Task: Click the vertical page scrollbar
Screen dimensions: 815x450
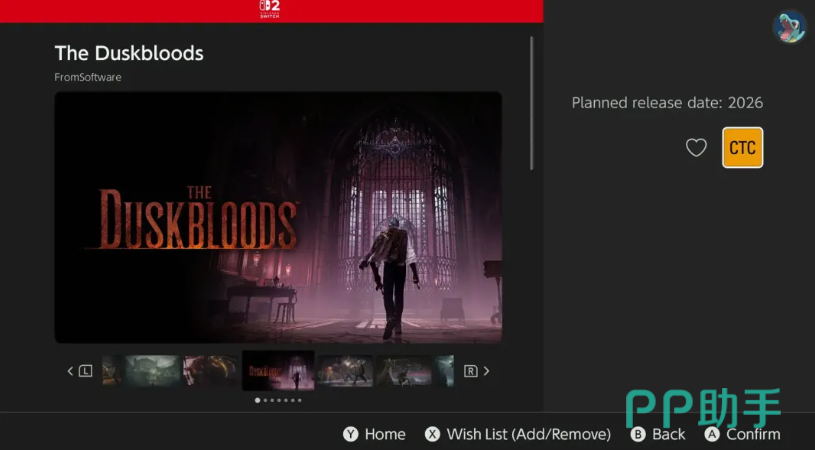Action: pyautogui.click(x=531, y=103)
